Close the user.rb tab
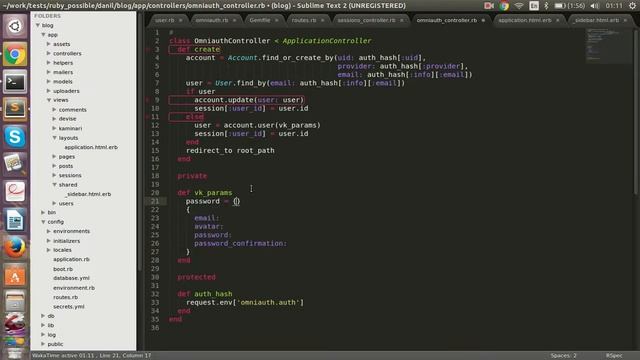 point(180,20)
